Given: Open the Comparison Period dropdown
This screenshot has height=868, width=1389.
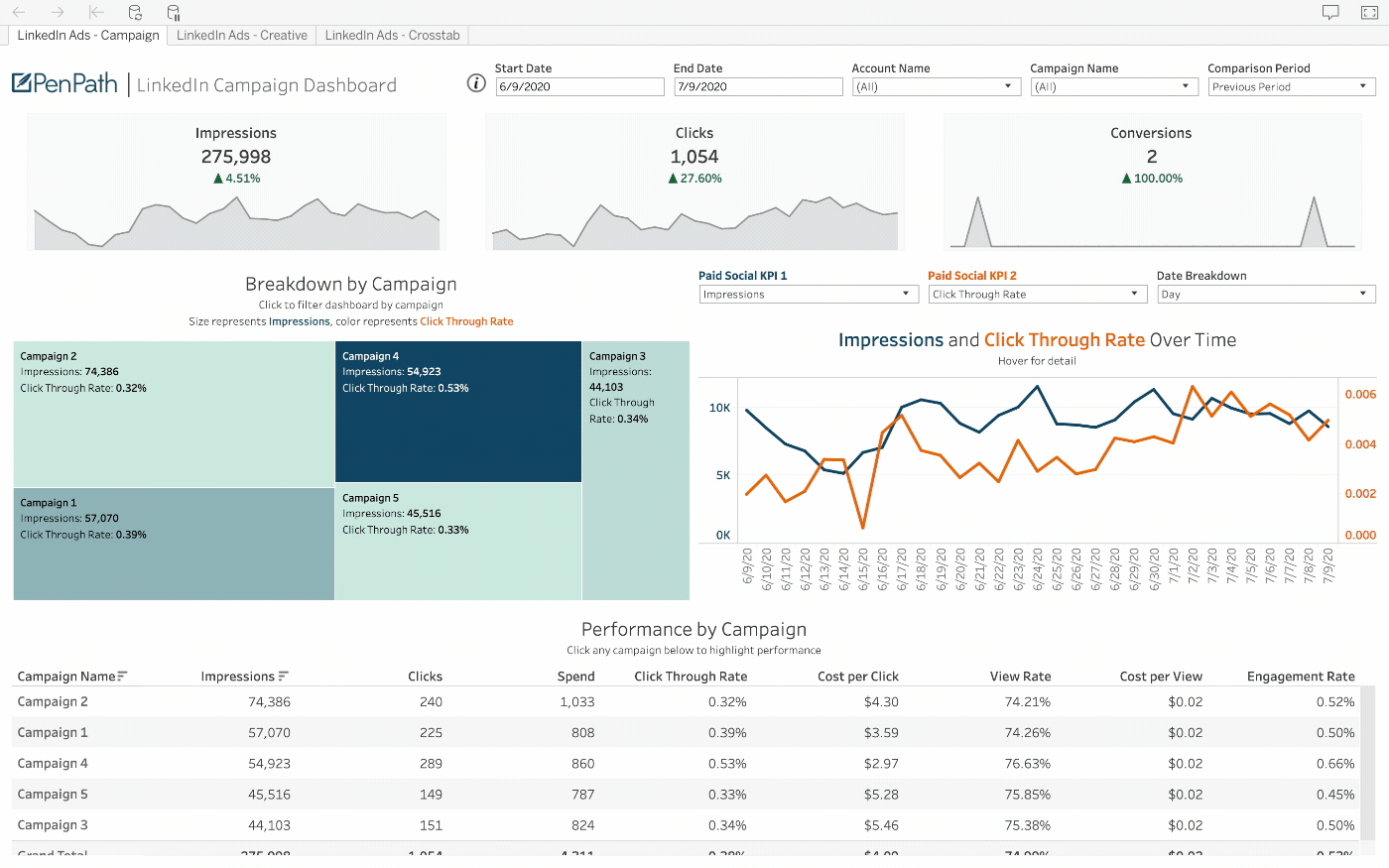Looking at the screenshot, I should [1292, 86].
